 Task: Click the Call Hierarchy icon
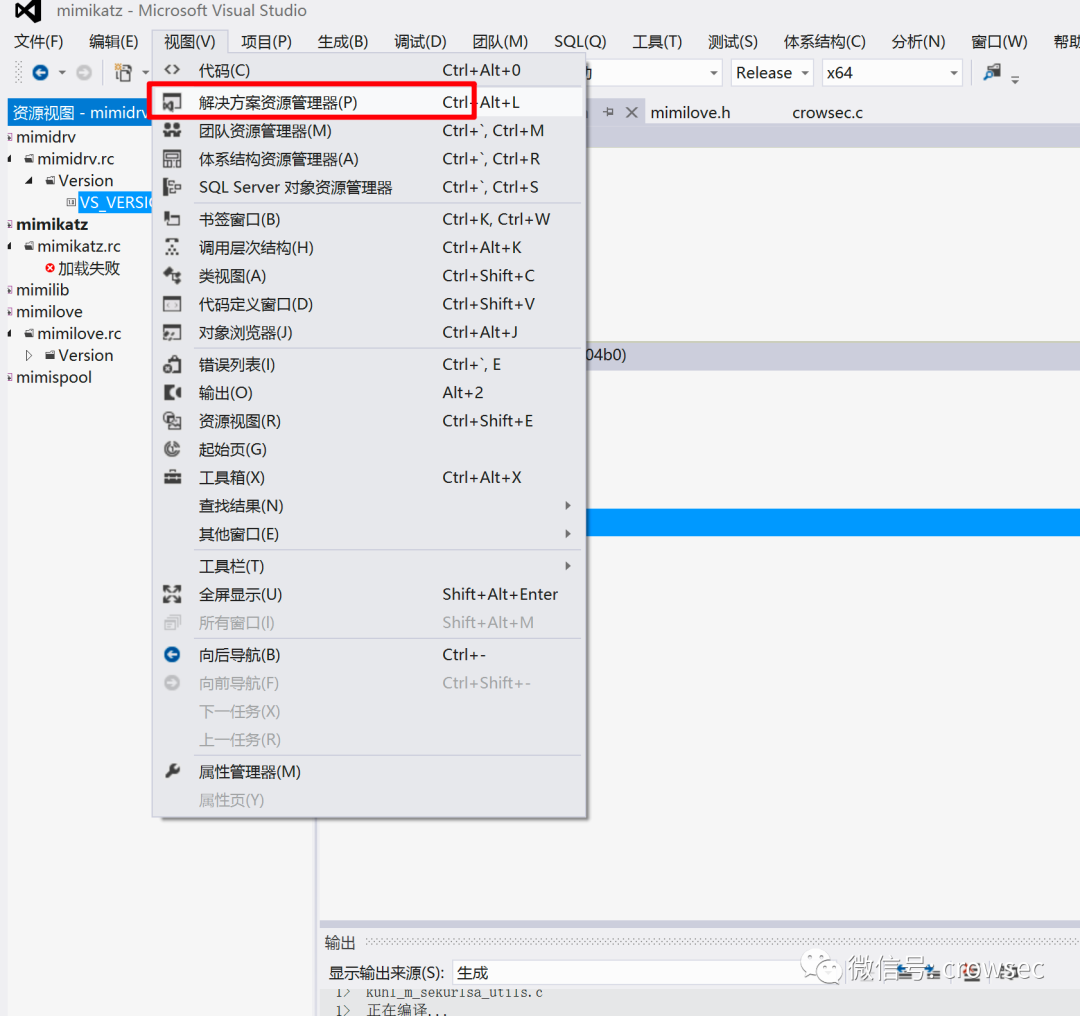click(172, 247)
